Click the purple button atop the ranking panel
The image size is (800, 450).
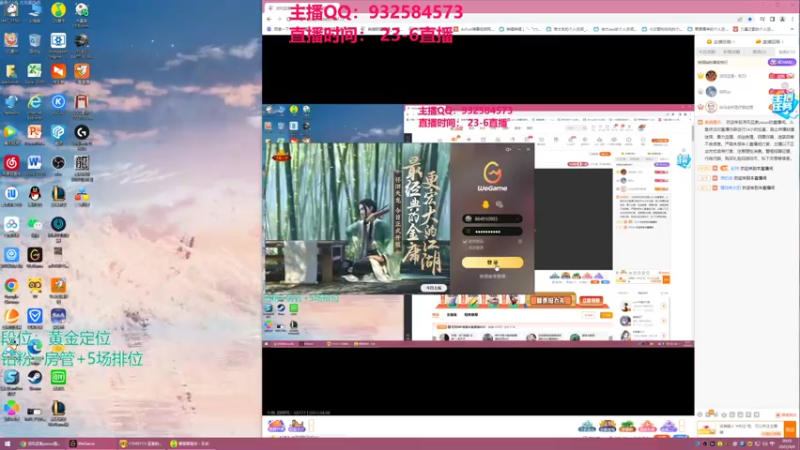pos(781,62)
